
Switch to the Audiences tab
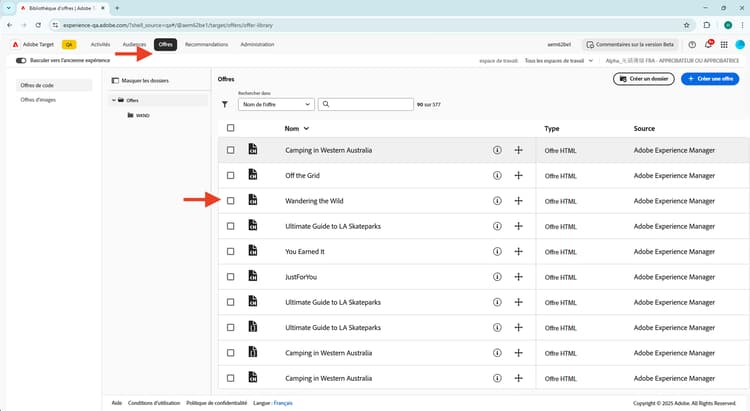pos(133,45)
